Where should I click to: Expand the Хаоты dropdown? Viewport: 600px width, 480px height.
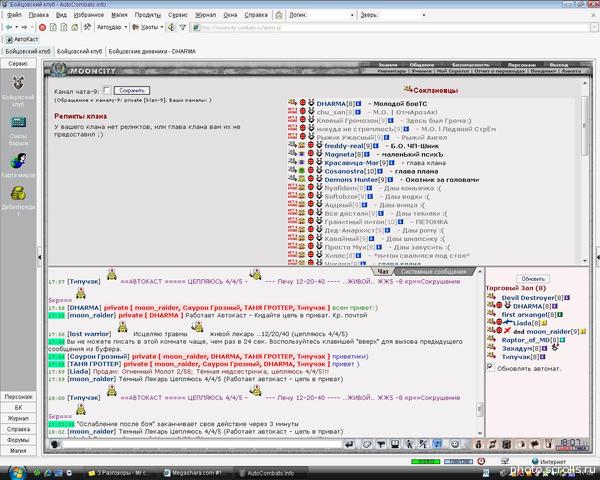(162, 27)
